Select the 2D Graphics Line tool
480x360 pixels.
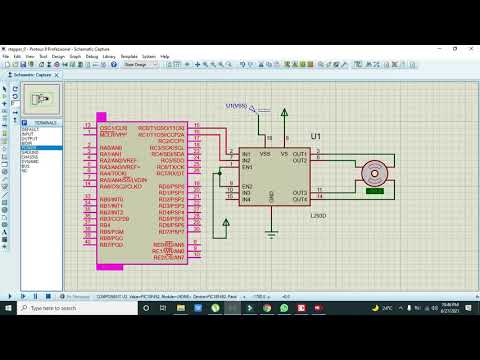(x=4, y=195)
